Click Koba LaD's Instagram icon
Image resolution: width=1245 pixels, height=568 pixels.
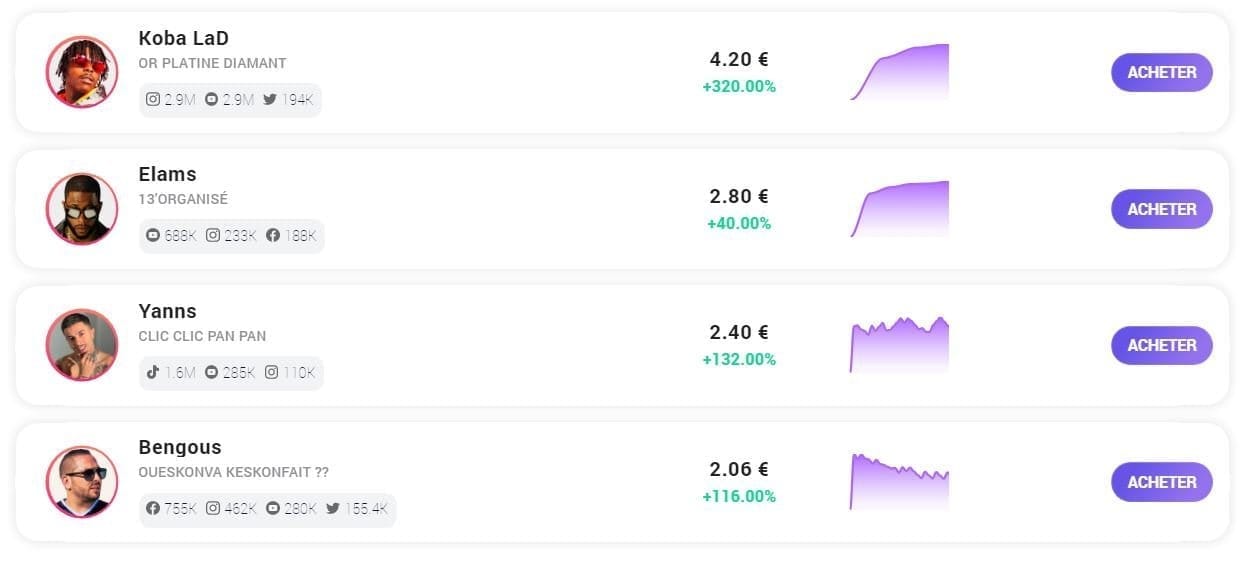(x=153, y=100)
